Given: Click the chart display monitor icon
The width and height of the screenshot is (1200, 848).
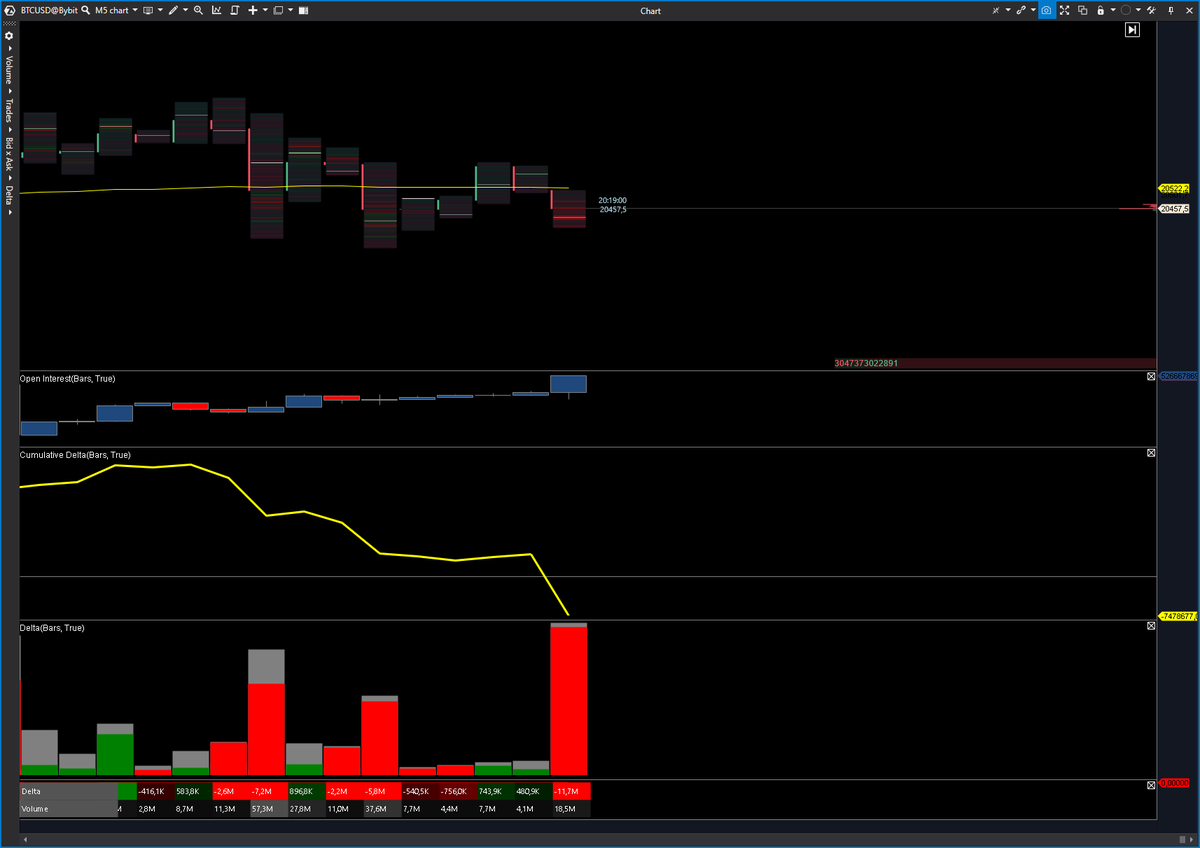Looking at the screenshot, I should click(148, 10).
